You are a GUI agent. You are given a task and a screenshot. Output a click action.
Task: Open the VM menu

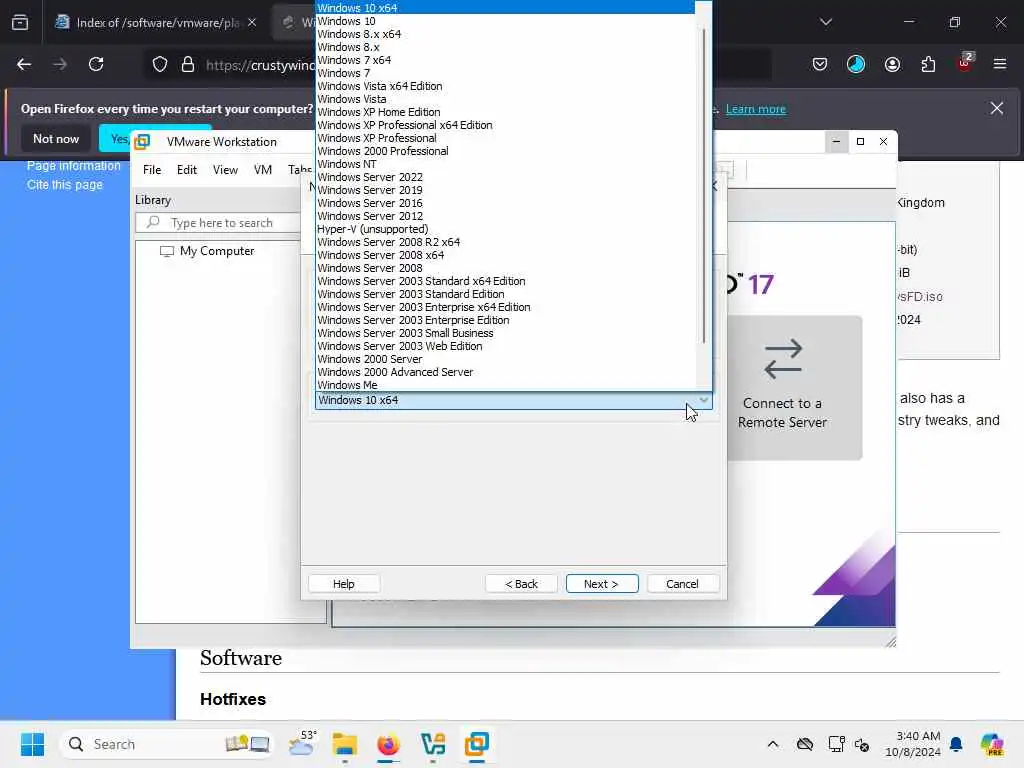(263, 170)
